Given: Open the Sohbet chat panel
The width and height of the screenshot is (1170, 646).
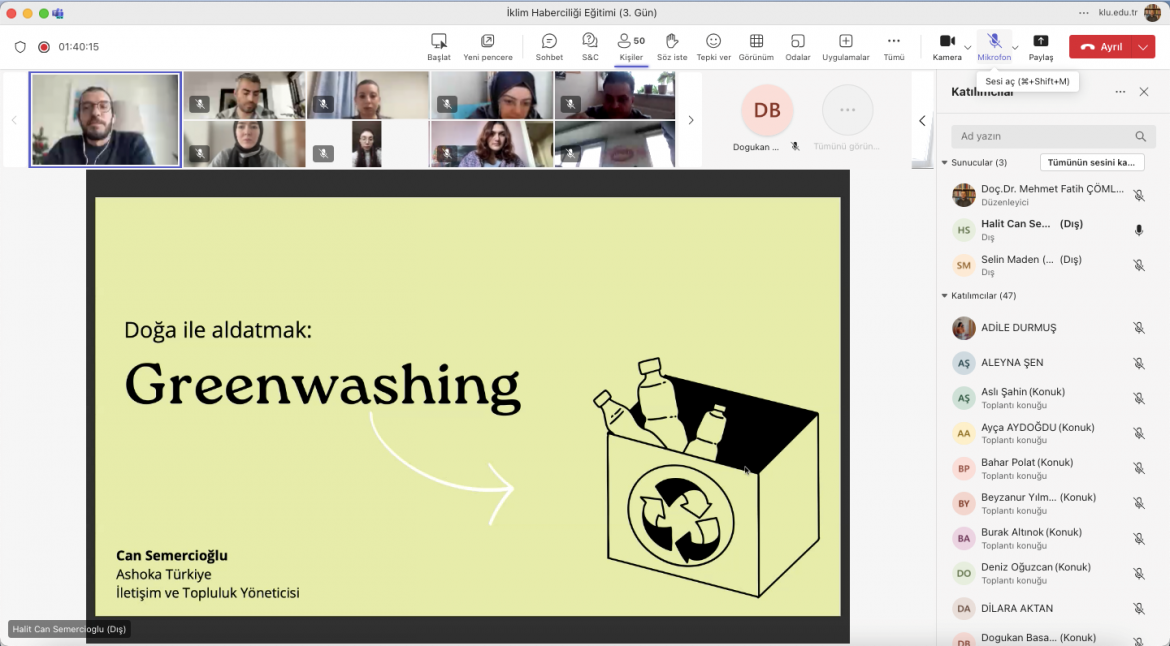Looking at the screenshot, I should (549, 46).
